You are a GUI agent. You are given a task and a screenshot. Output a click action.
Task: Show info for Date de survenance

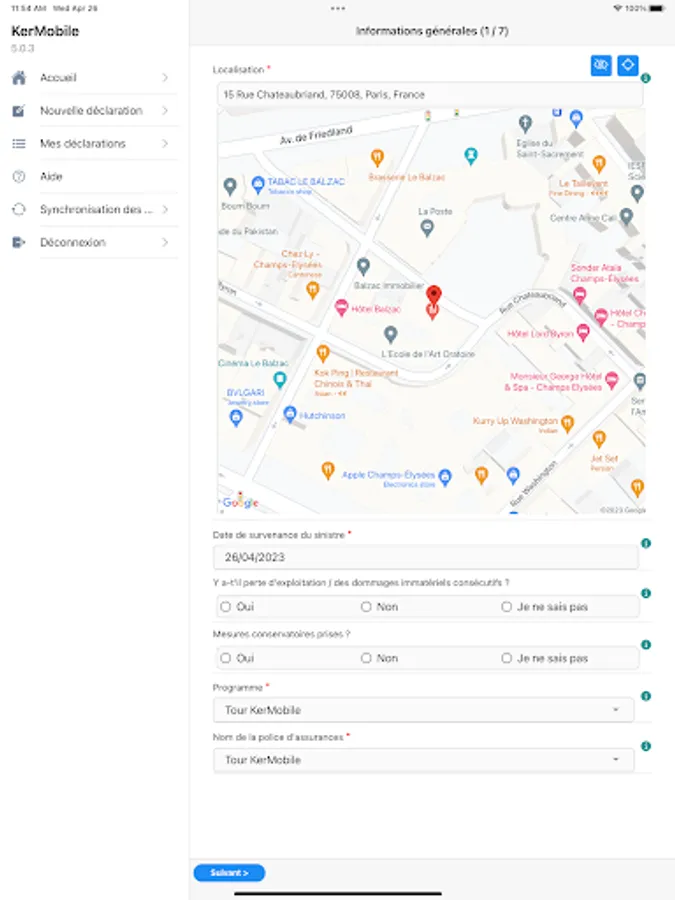pos(646,543)
